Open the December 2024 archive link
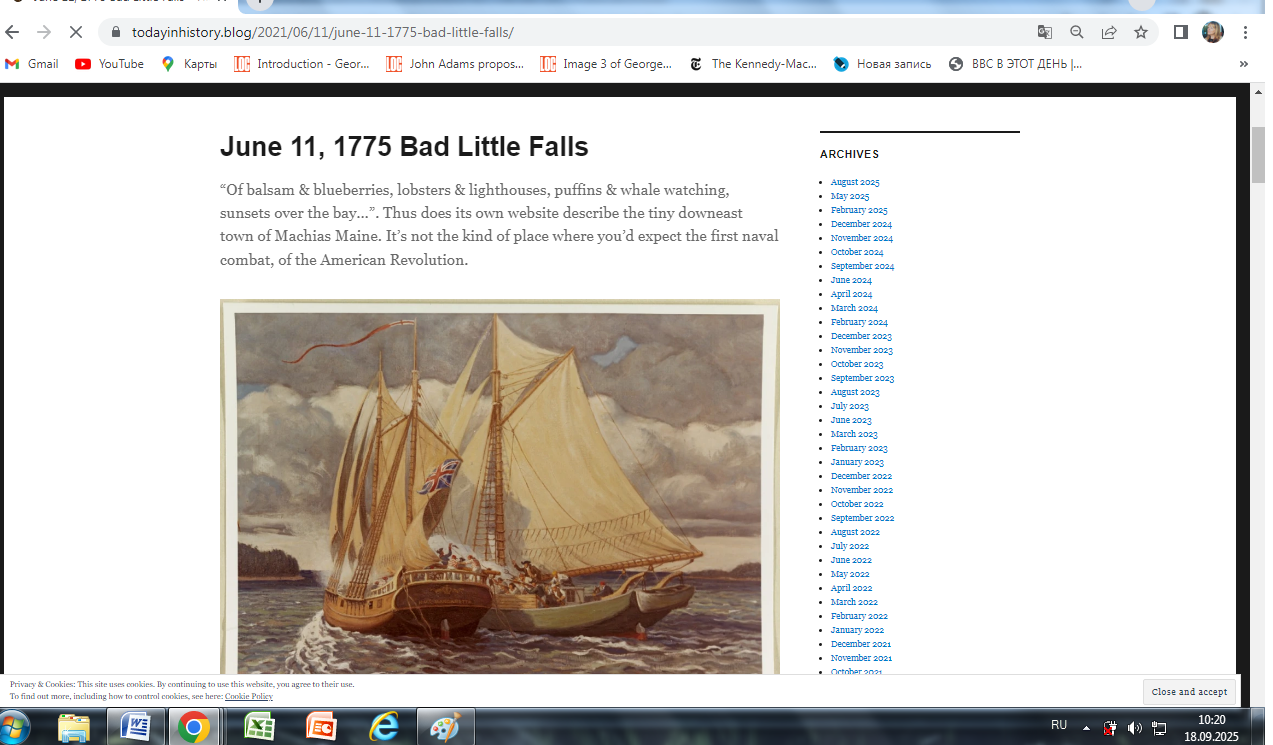This screenshot has height=745, width=1273. [861, 224]
